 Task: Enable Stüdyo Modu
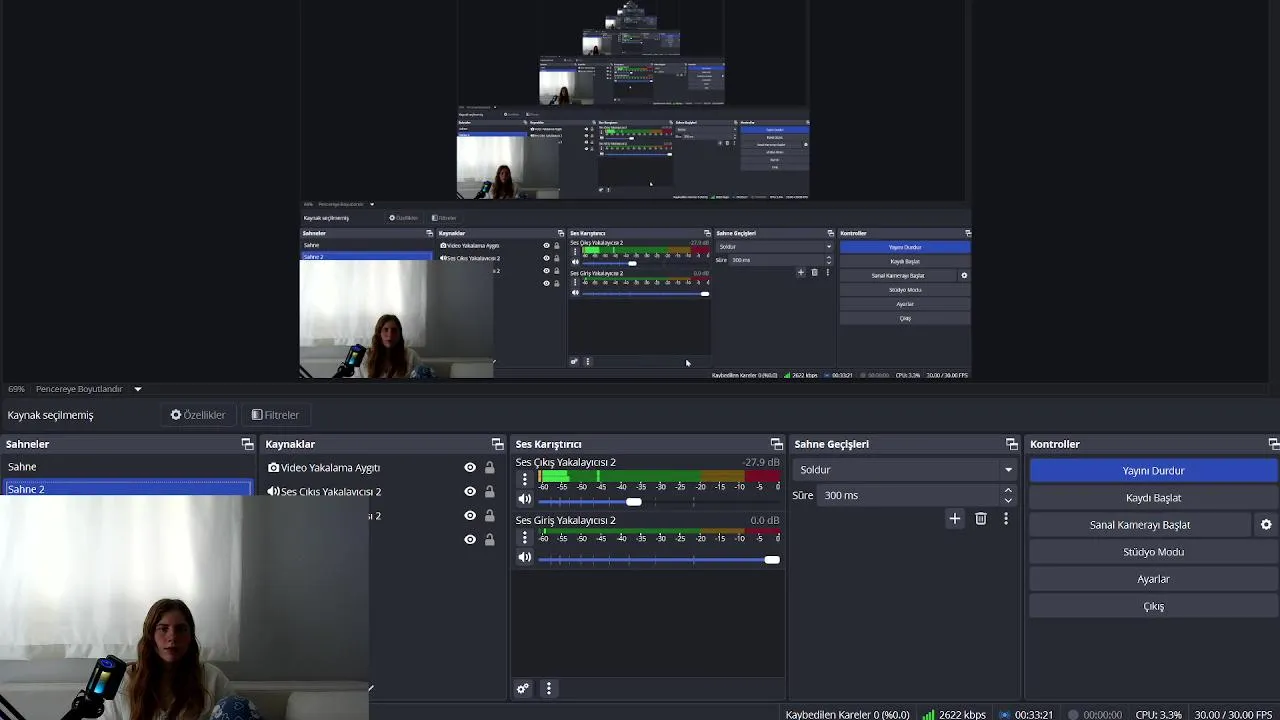1153,552
